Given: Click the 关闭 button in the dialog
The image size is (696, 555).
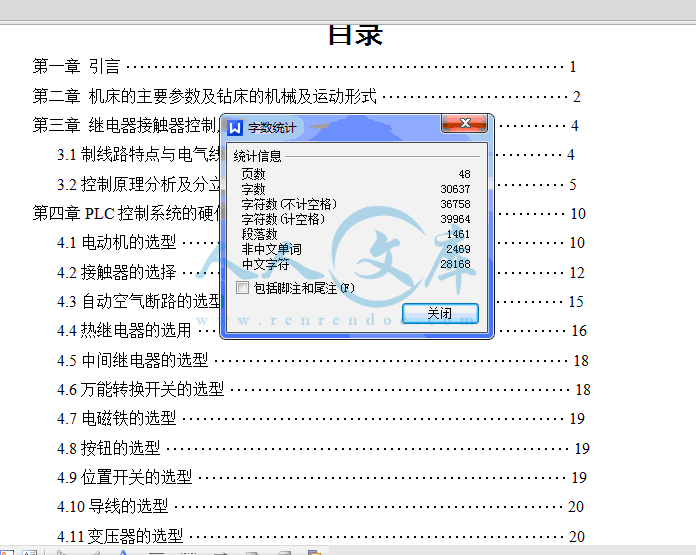Looking at the screenshot, I should point(440,313).
